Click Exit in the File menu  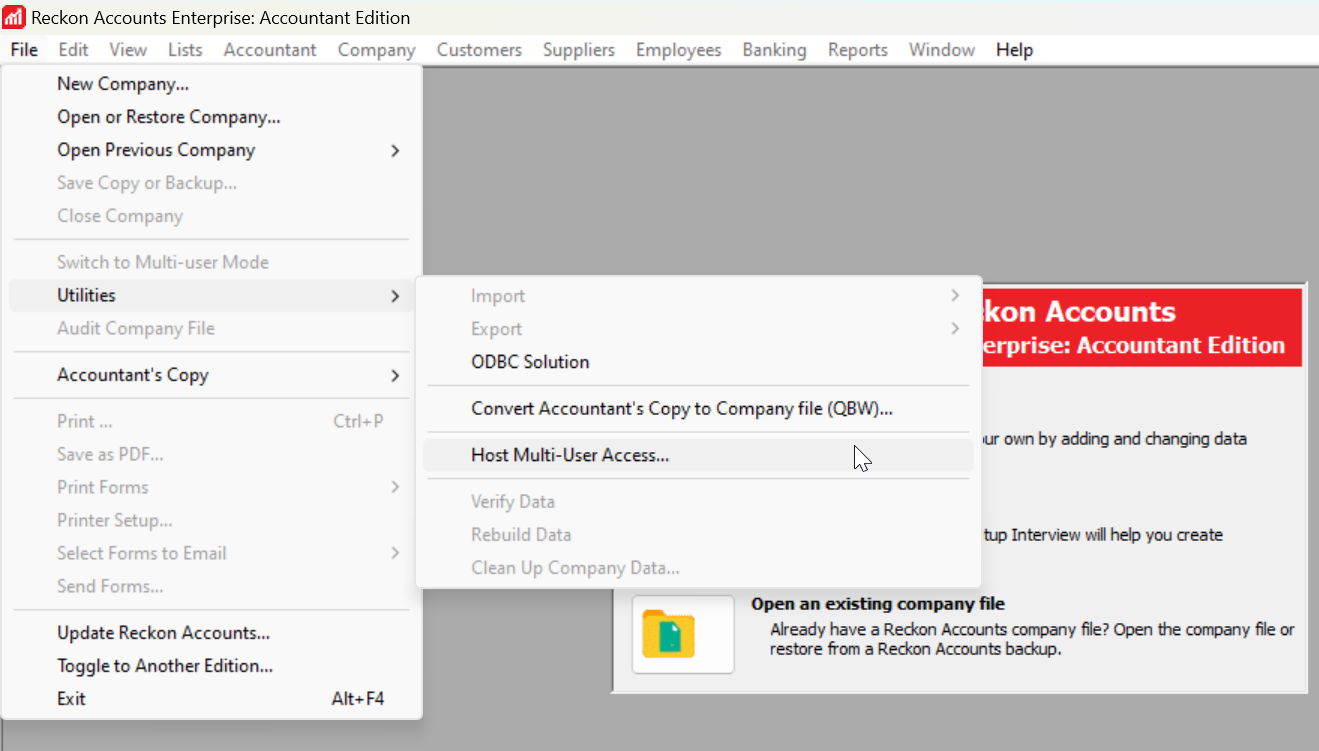(211, 699)
